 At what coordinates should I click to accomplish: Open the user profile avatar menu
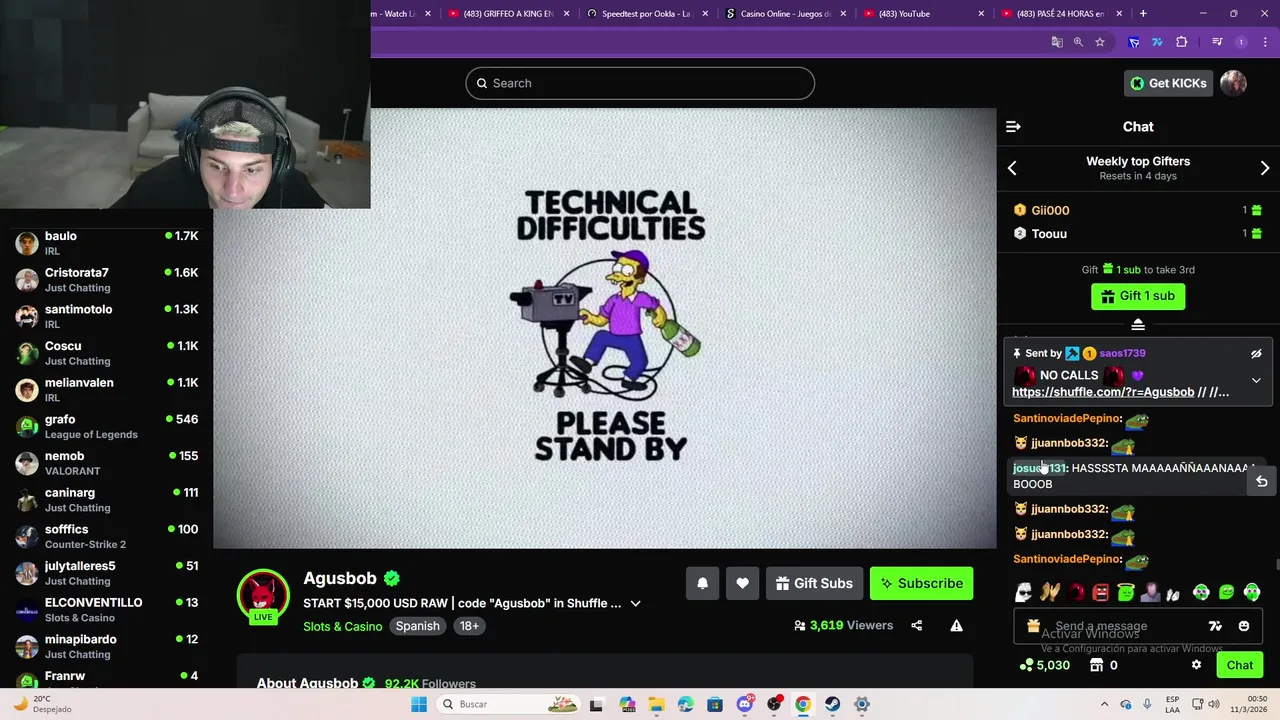(x=1233, y=83)
